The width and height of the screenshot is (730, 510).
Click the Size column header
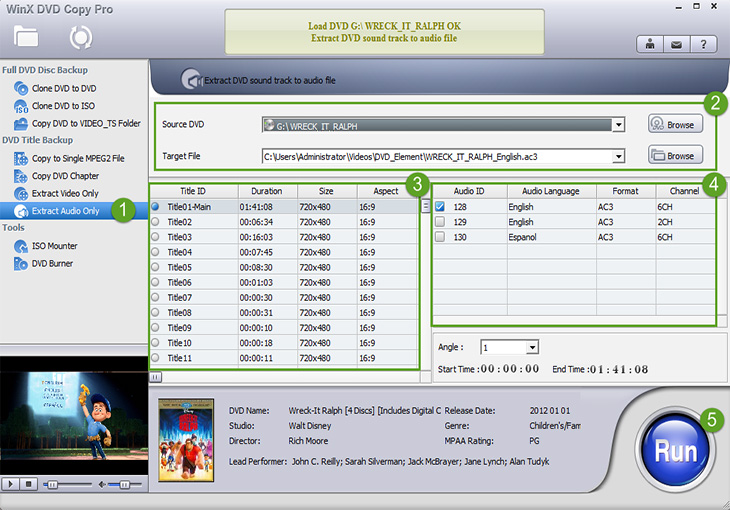click(326, 191)
